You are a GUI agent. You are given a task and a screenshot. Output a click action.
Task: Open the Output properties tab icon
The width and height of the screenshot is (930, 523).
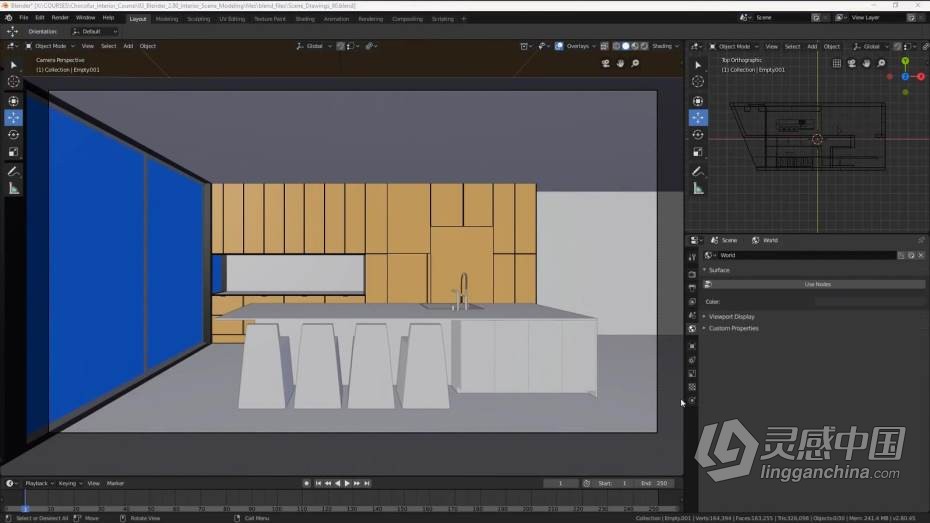692,288
